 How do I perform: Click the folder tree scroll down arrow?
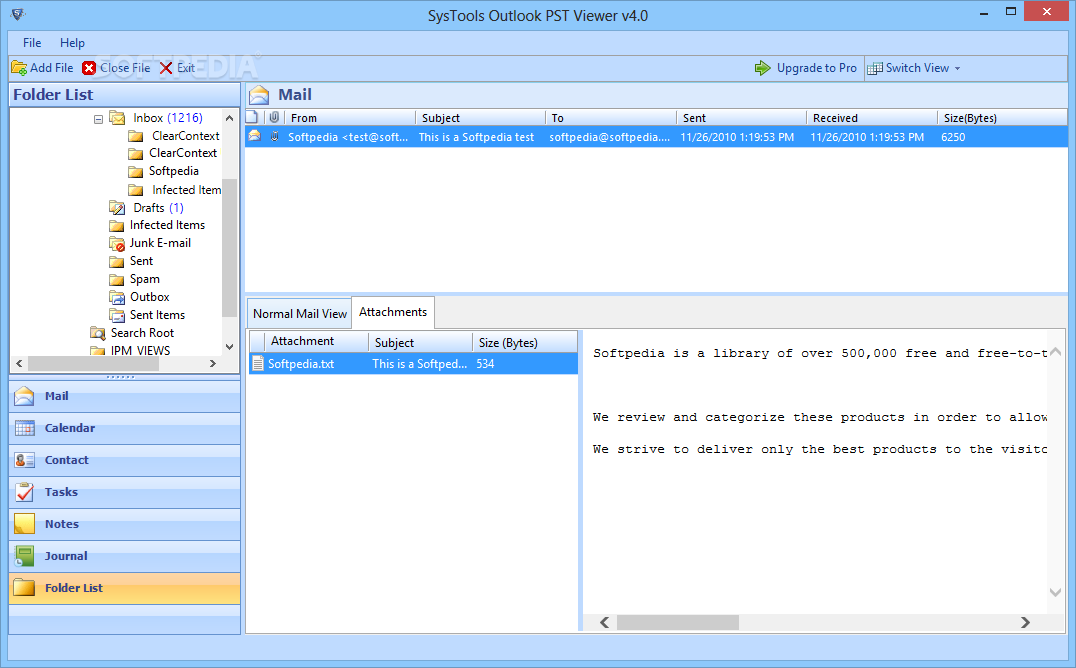(229, 347)
